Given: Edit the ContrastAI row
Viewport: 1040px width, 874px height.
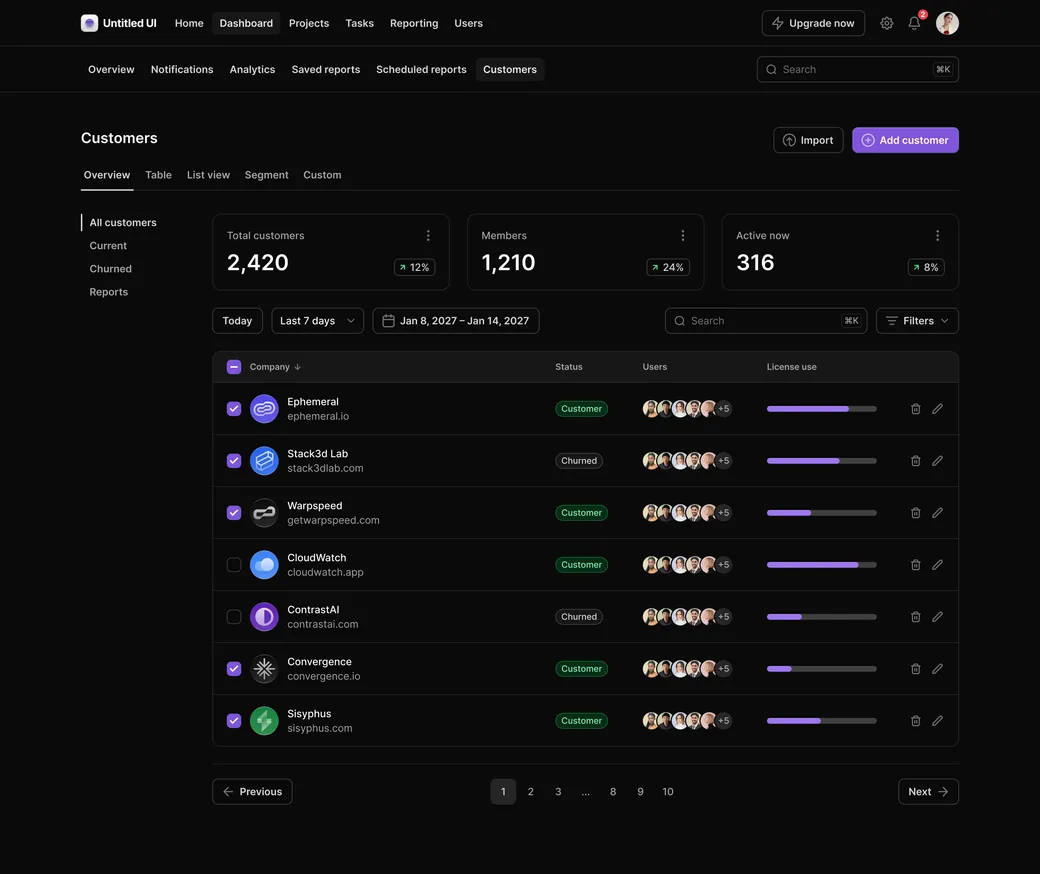Looking at the screenshot, I should (937, 617).
